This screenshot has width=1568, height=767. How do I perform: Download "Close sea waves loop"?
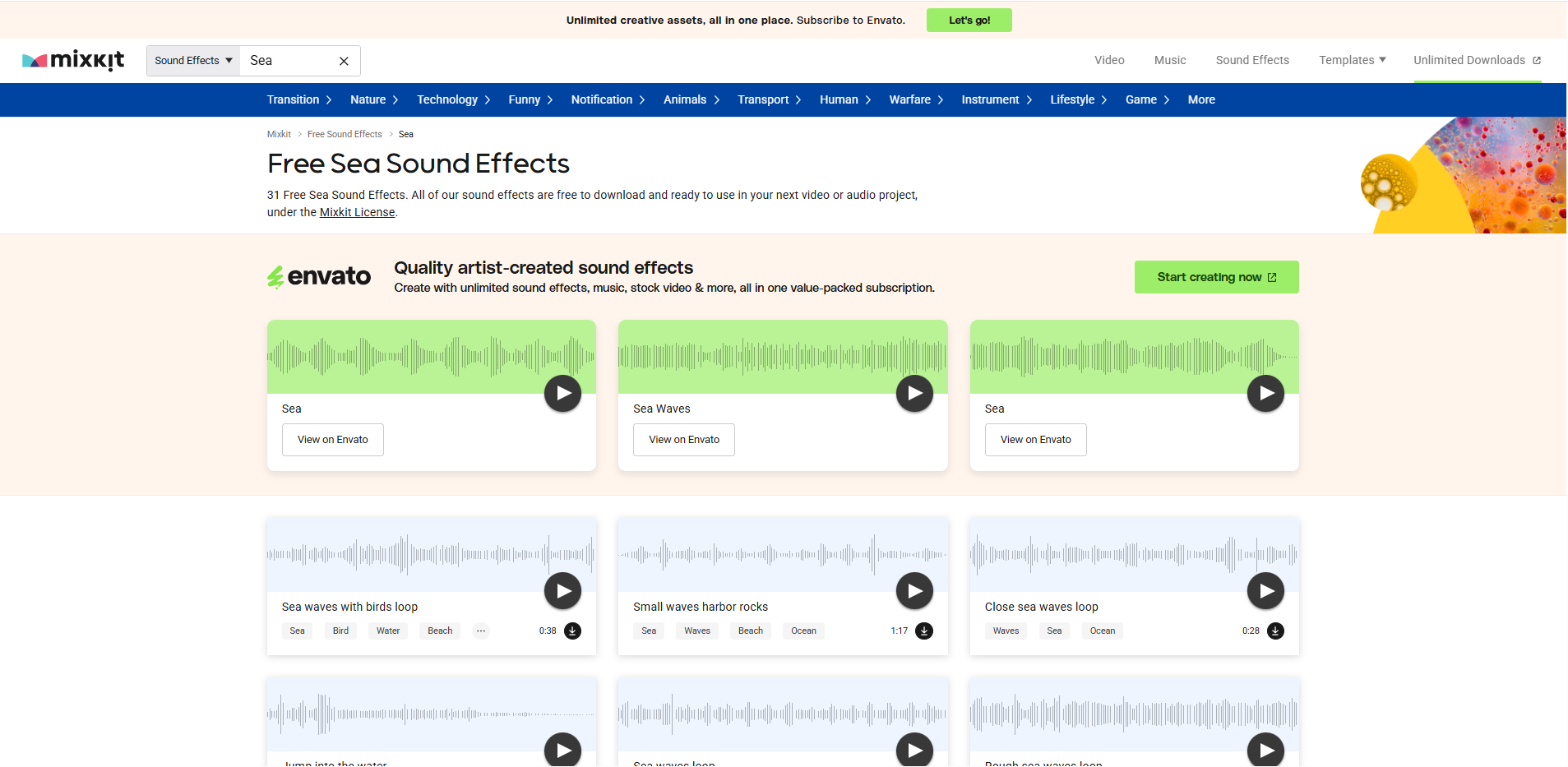[1275, 631]
